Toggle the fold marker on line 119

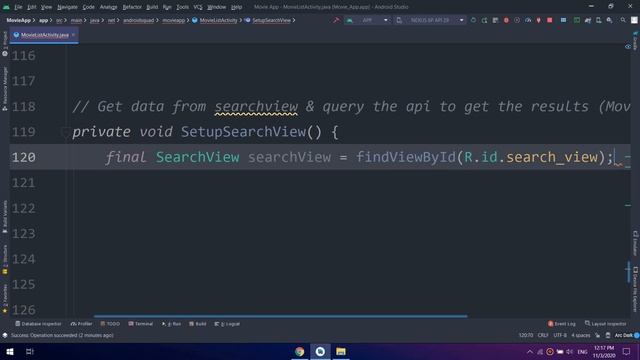[65, 132]
